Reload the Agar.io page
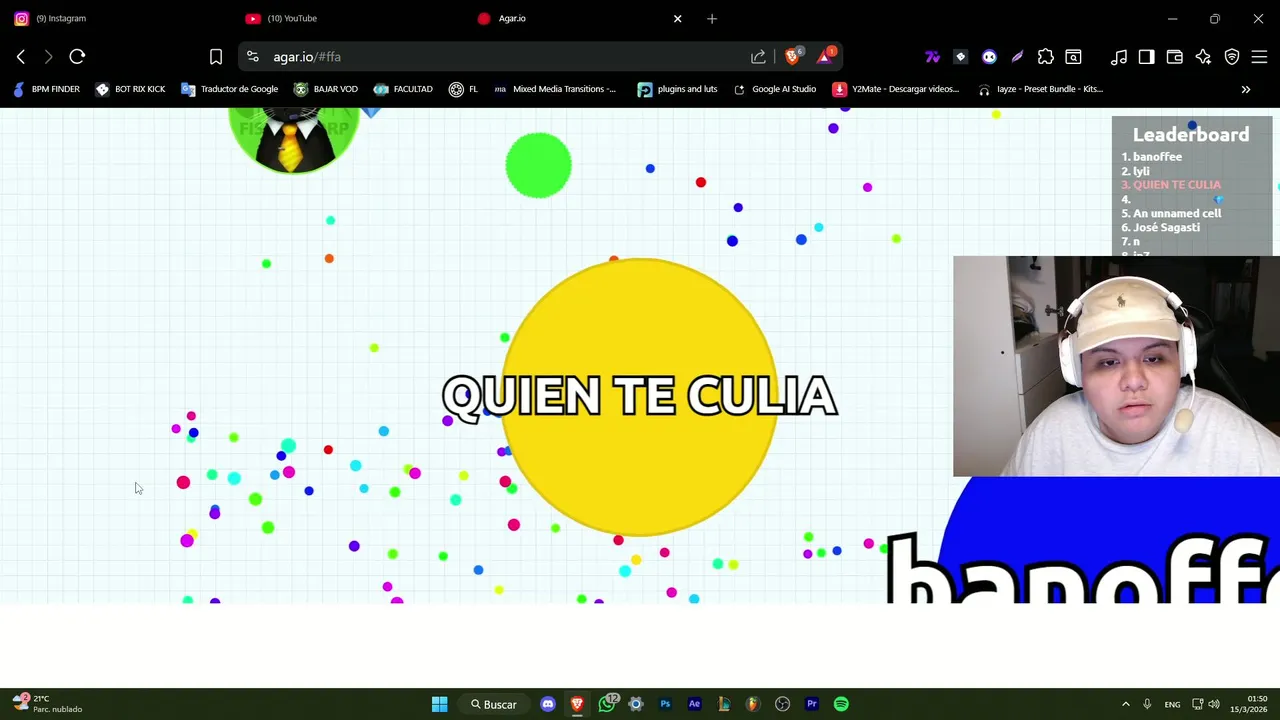Screen dimensions: 1280x720 click(77, 57)
